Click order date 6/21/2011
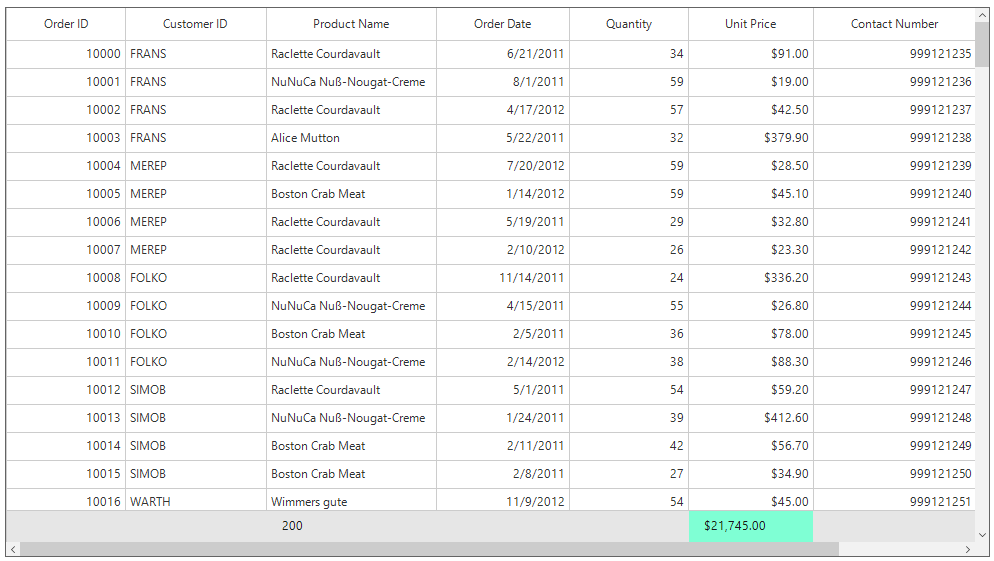The width and height of the screenshot is (994, 561). pyautogui.click(x=503, y=55)
